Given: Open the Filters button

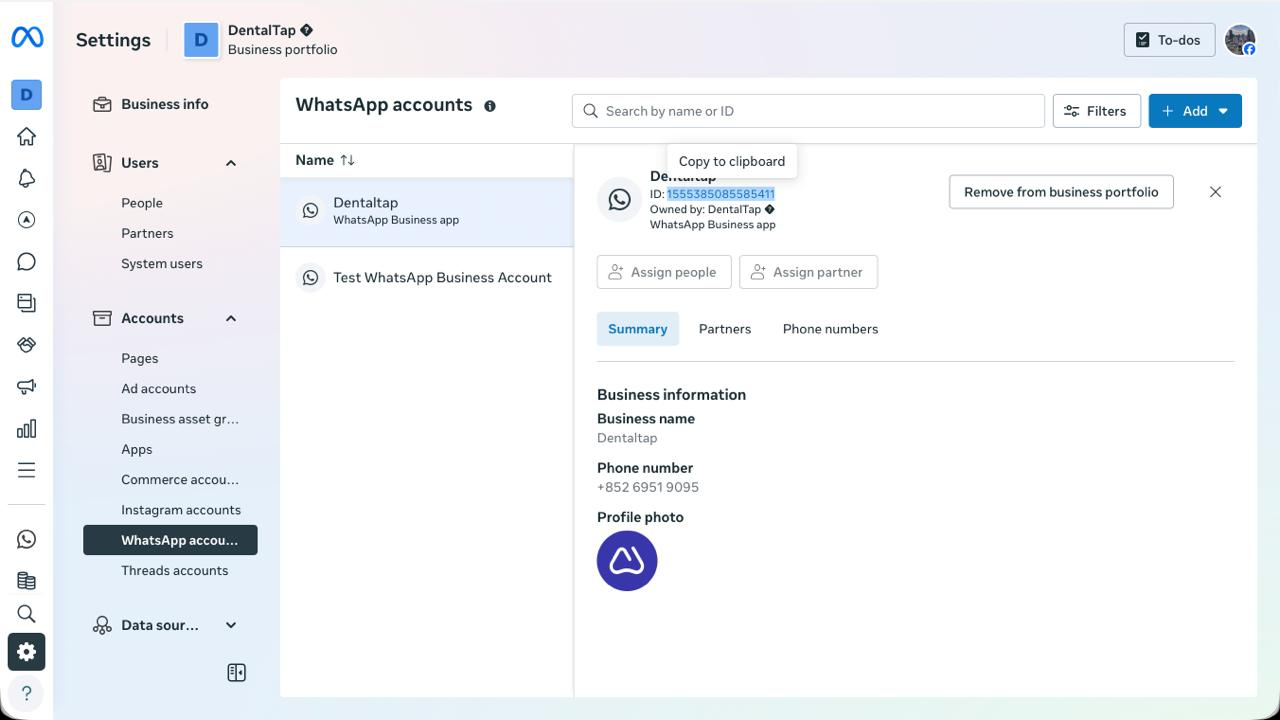Looking at the screenshot, I should tap(1096, 111).
